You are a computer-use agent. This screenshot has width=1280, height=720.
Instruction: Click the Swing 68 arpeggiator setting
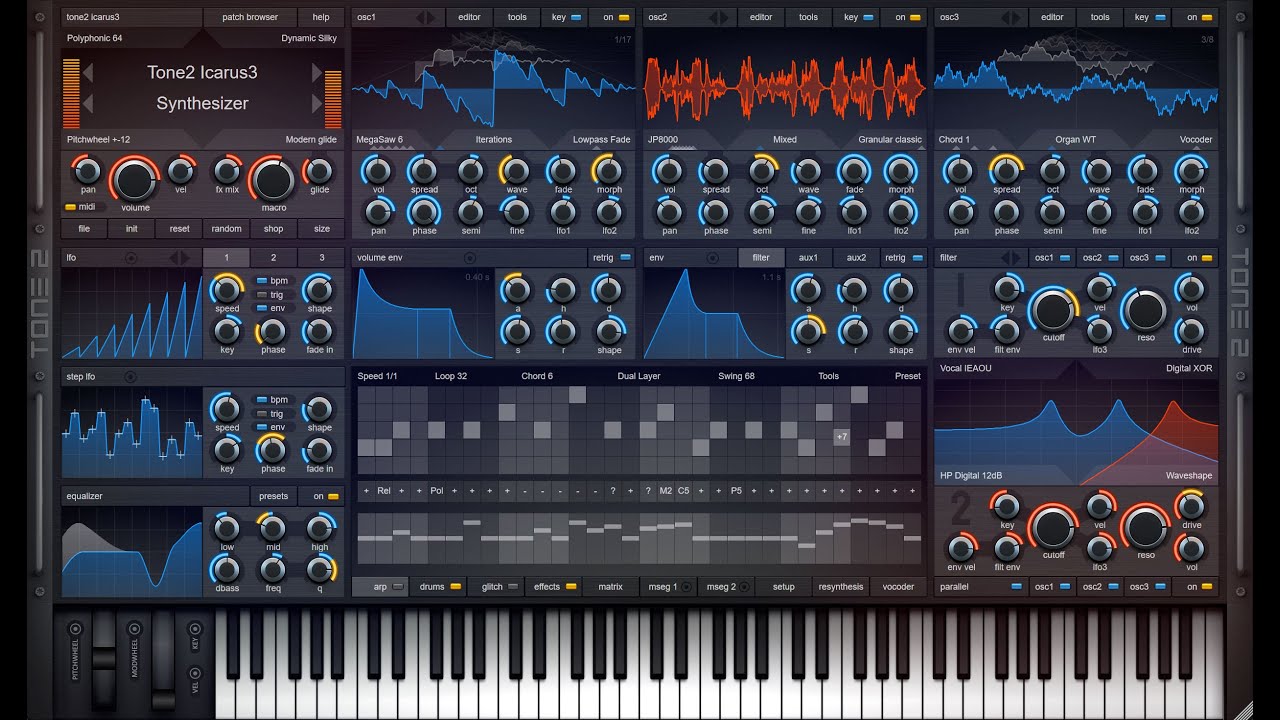click(736, 376)
